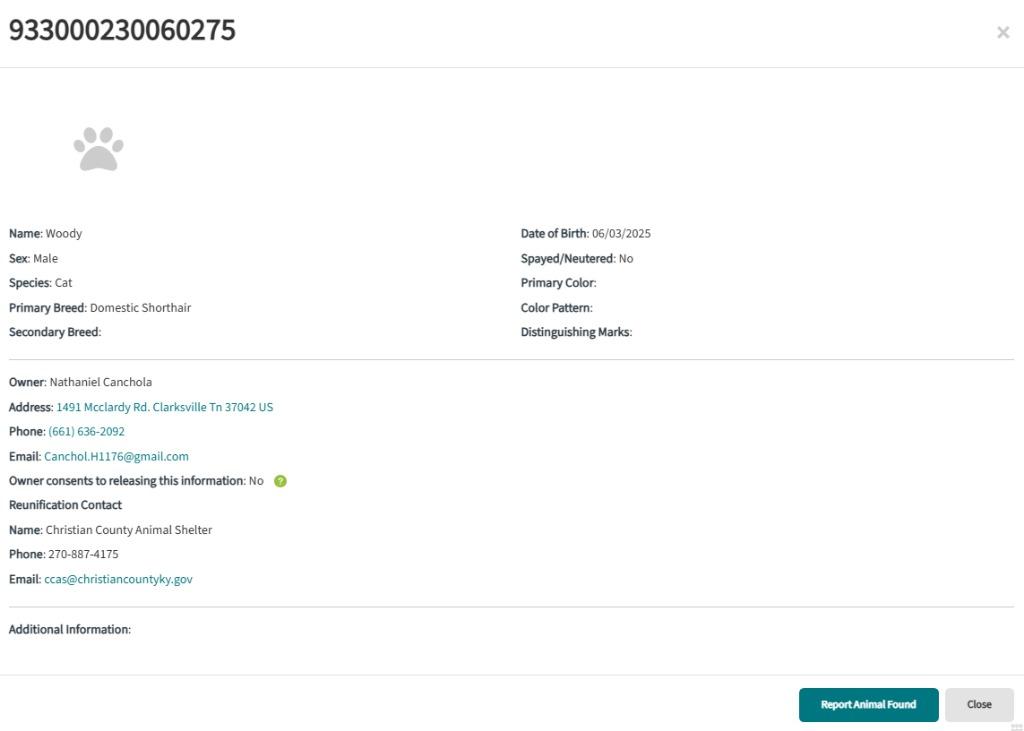Open the 1491 Mcclardy Rd address link
This screenshot has width=1024, height=731.
pos(164,407)
